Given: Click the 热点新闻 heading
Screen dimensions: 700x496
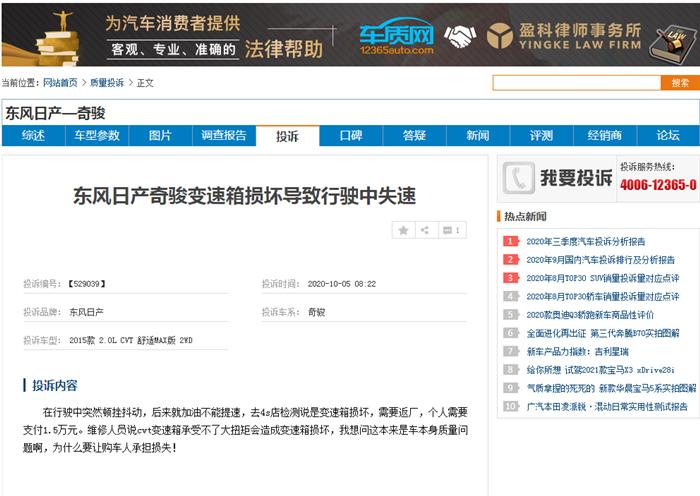Looking at the screenshot, I should [x=525, y=217].
